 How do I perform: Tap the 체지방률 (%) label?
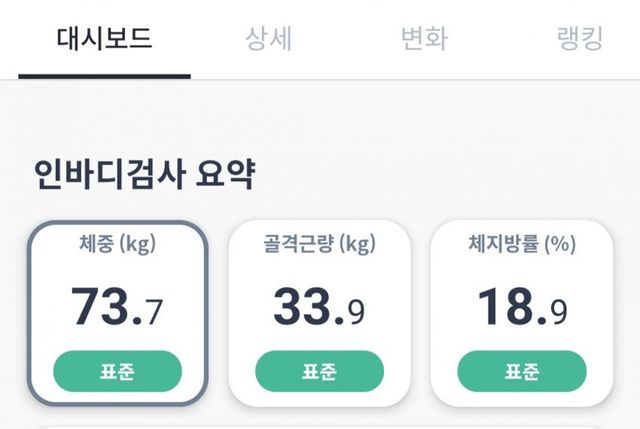(x=521, y=242)
